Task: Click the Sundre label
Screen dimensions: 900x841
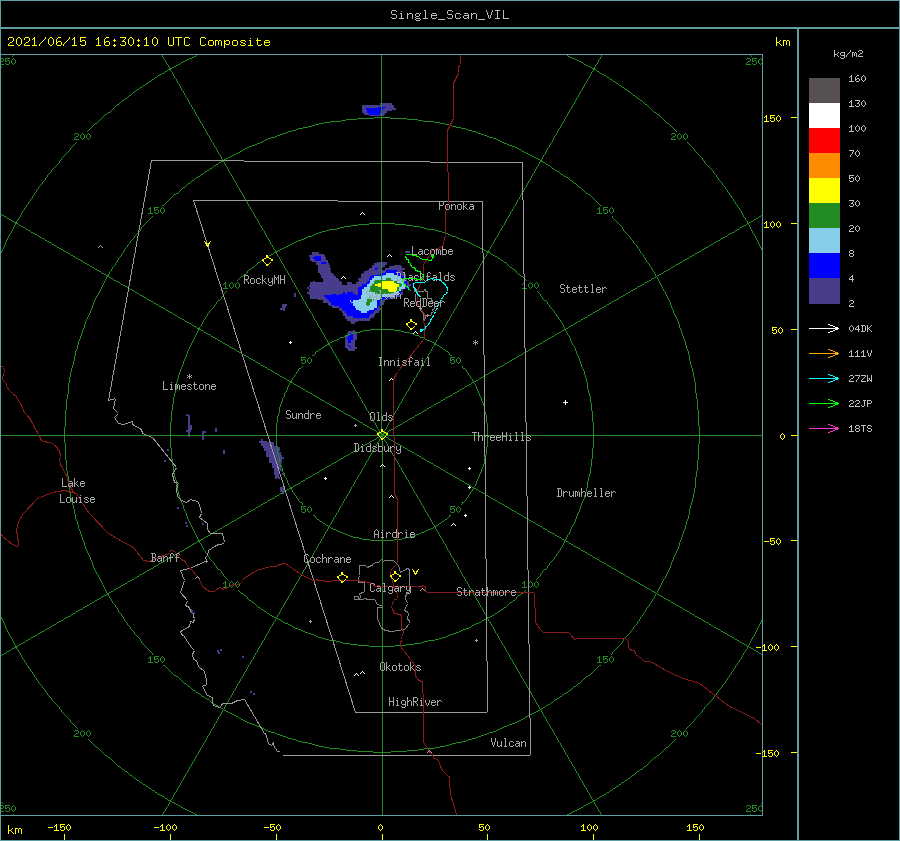Action: coord(303,415)
